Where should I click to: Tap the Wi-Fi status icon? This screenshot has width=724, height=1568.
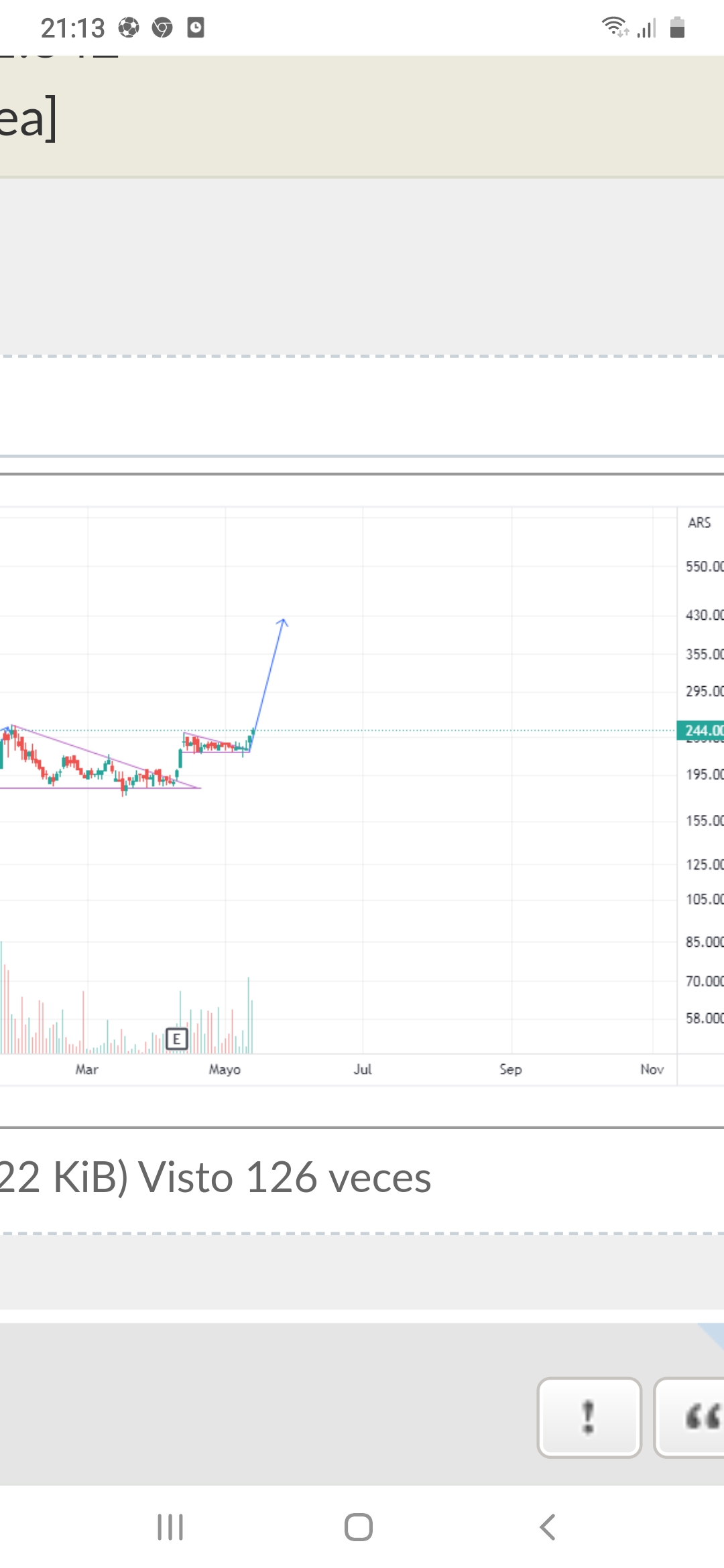(614, 27)
